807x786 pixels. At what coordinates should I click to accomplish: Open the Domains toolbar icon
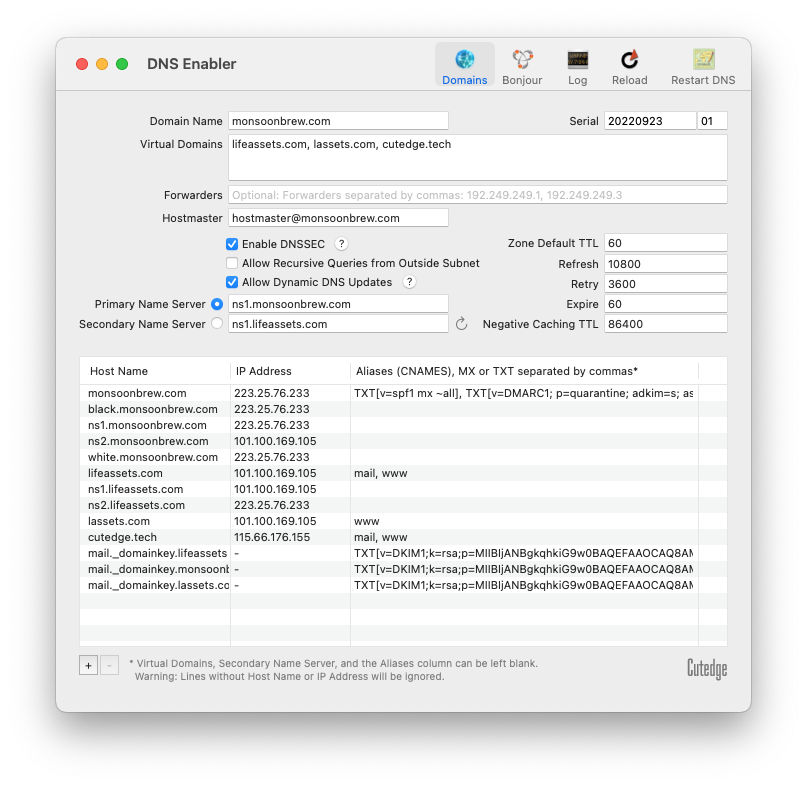[x=464, y=67]
